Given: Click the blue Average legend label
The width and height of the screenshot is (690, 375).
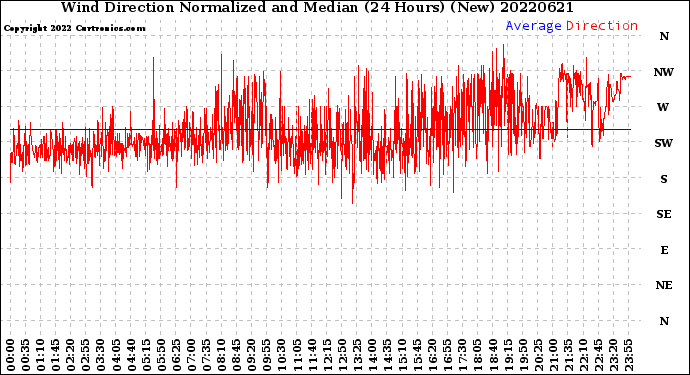Looking at the screenshot, I should [x=533, y=26].
